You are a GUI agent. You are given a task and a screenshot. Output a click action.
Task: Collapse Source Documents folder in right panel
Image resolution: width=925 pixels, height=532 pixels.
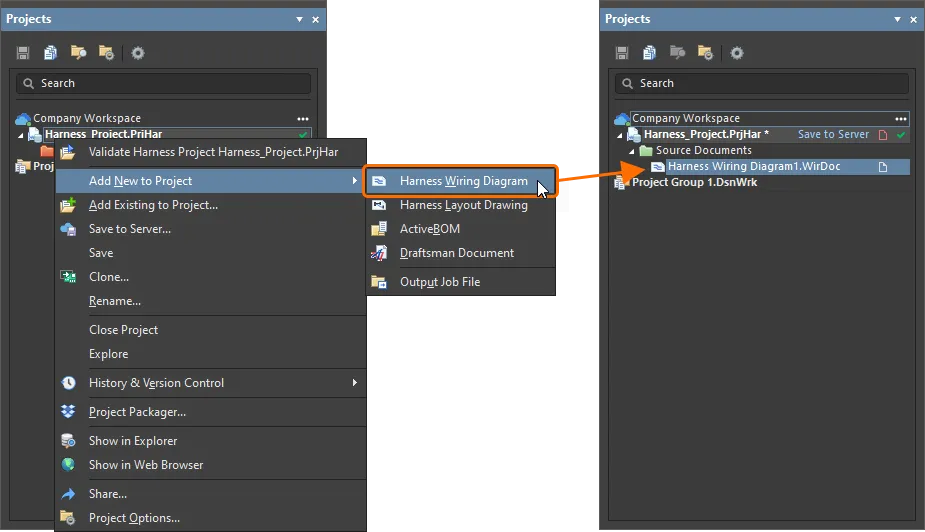[x=632, y=152]
